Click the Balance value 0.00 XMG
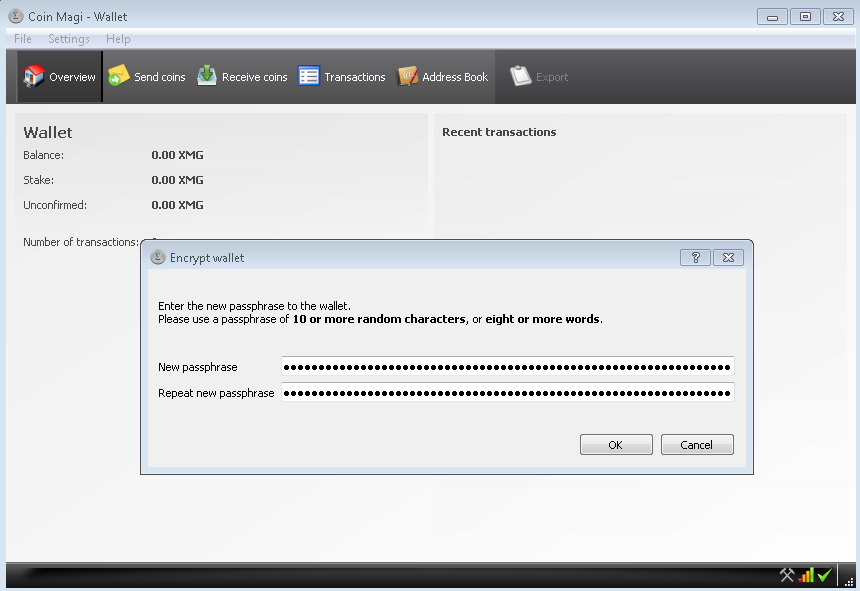The image size is (860, 591). click(177, 155)
